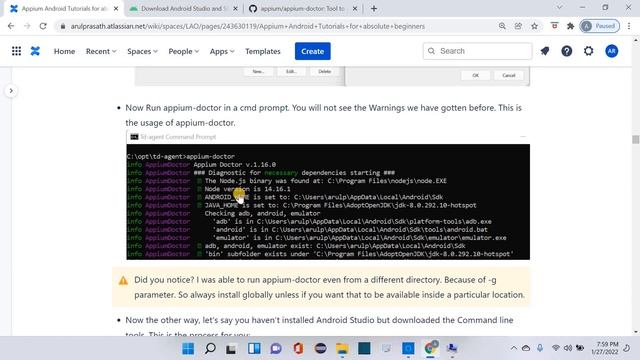
Task: Click the volume tray icon
Action: [x=568, y=348]
